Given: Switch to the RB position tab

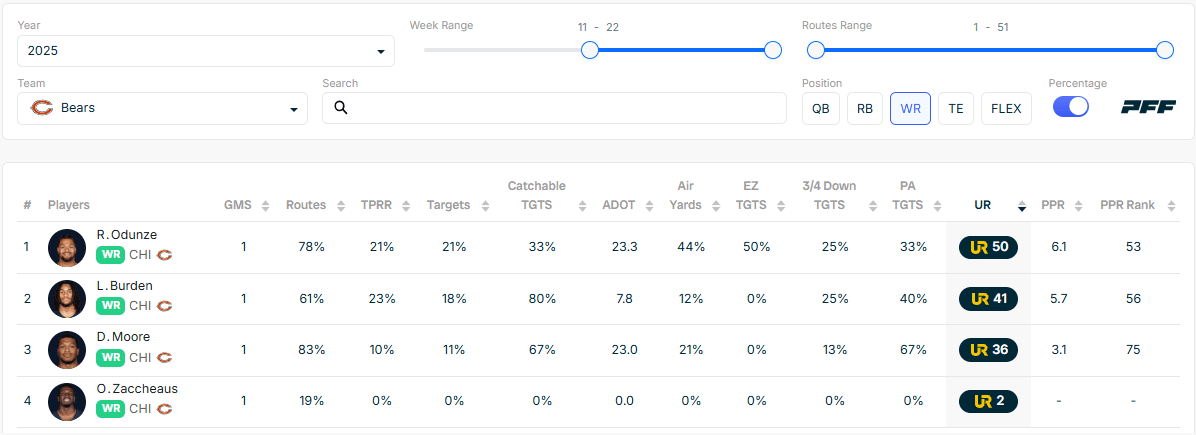Looking at the screenshot, I should (x=865, y=108).
